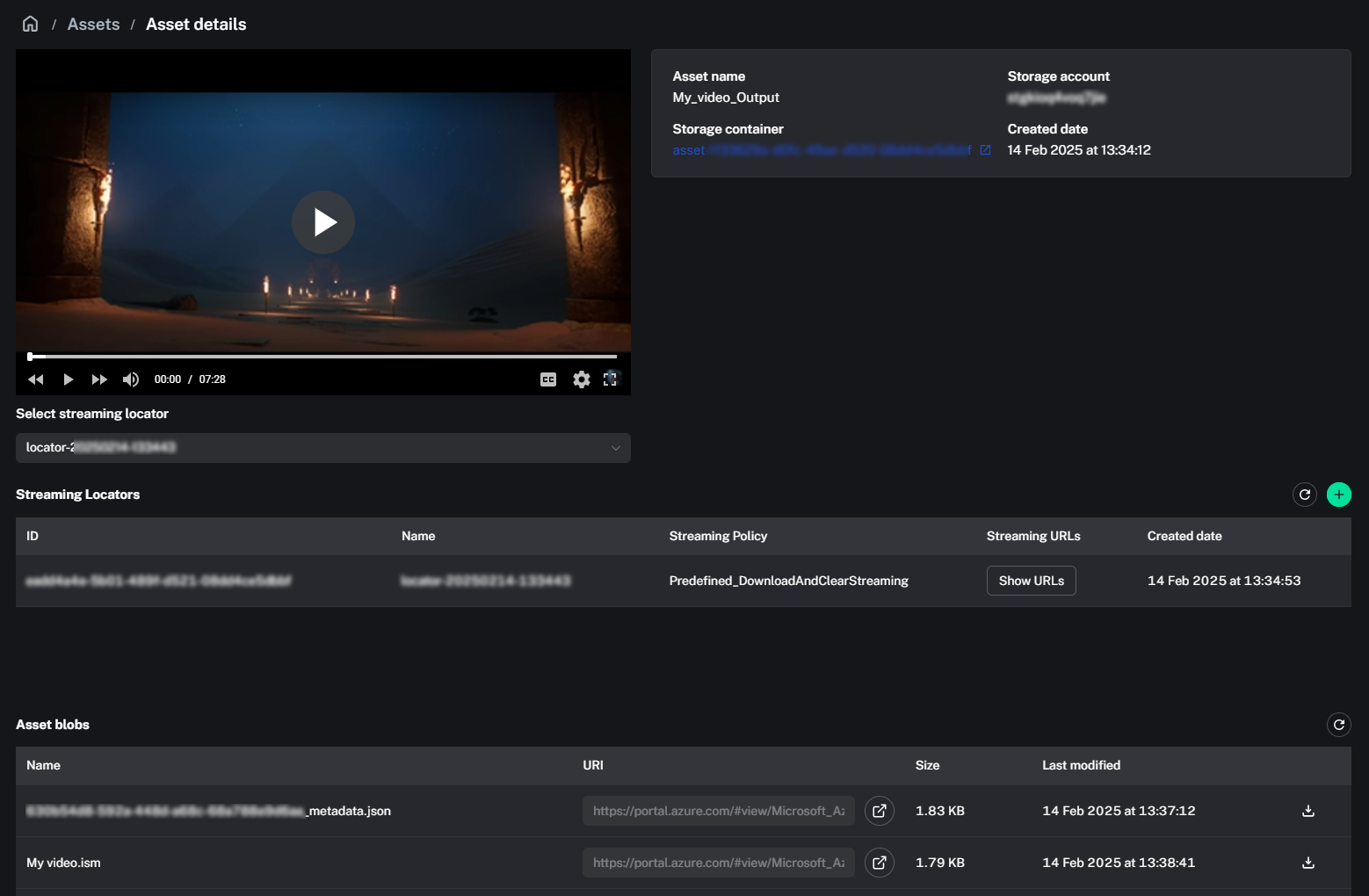This screenshot has height=896, width=1369.
Task: Toggle closed captions with the CC button
Action: (548, 379)
